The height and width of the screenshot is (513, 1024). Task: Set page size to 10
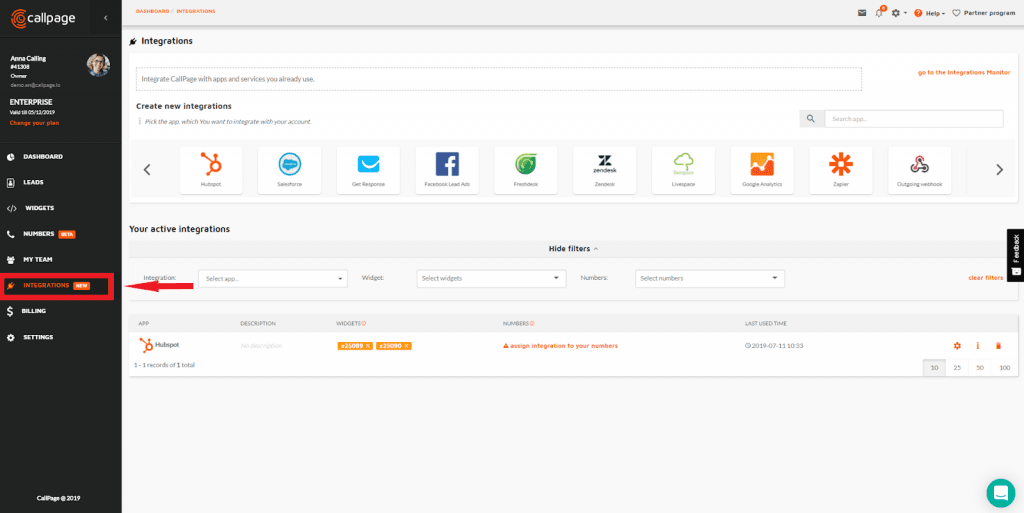coord(935,368)
